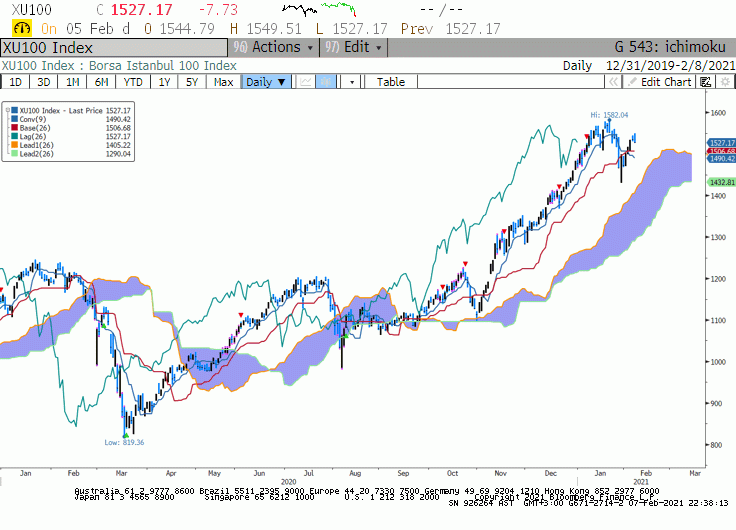This screenshot has width=736, height=530.
Task: Click the Conv(9) blue color swatch
Action: (x=15, y=119)
